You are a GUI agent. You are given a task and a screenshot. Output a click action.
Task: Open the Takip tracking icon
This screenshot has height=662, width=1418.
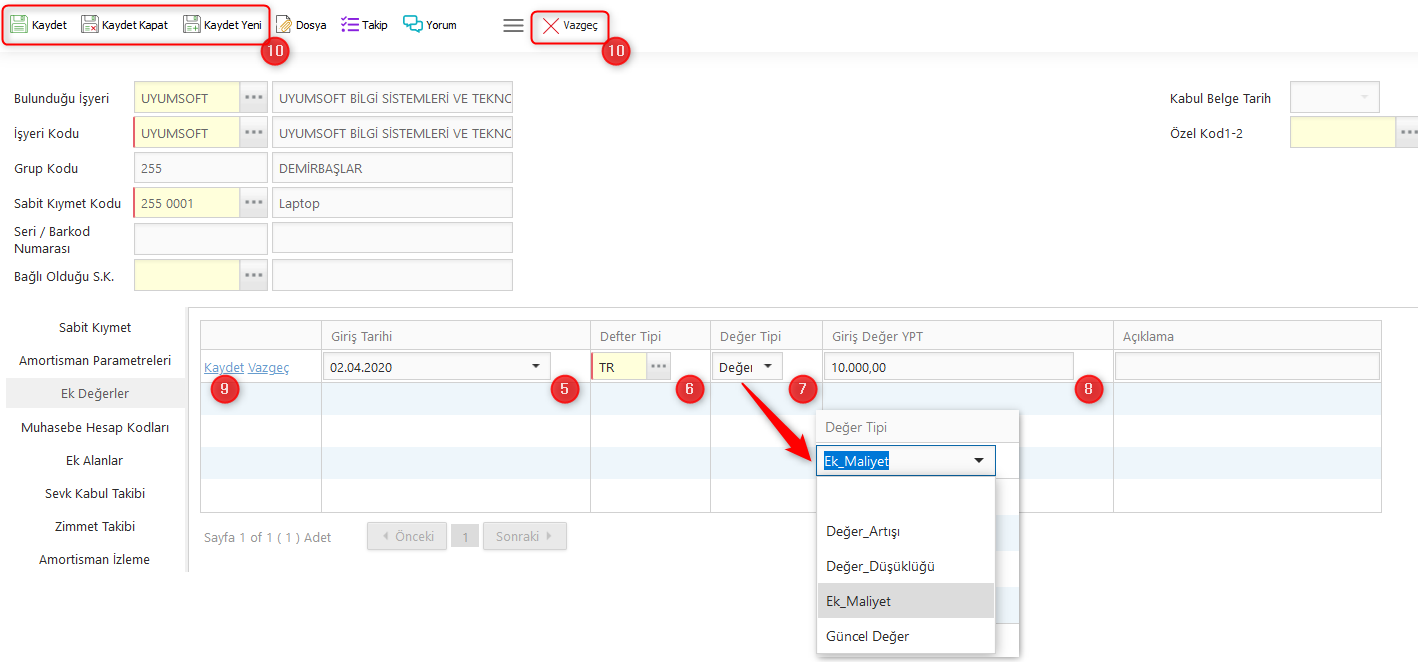(x=350, y=25)
